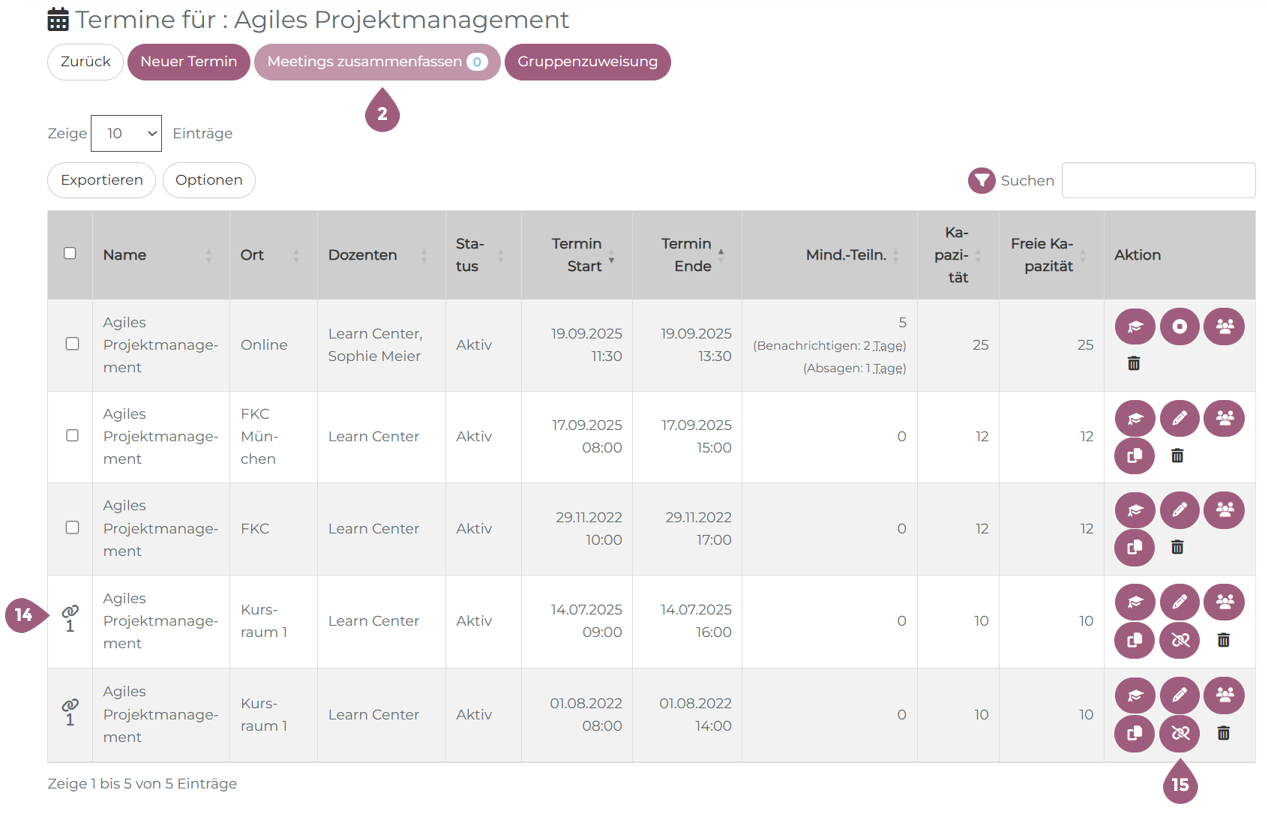Sort the table by the Termin Start column

[x=577, y=255]
